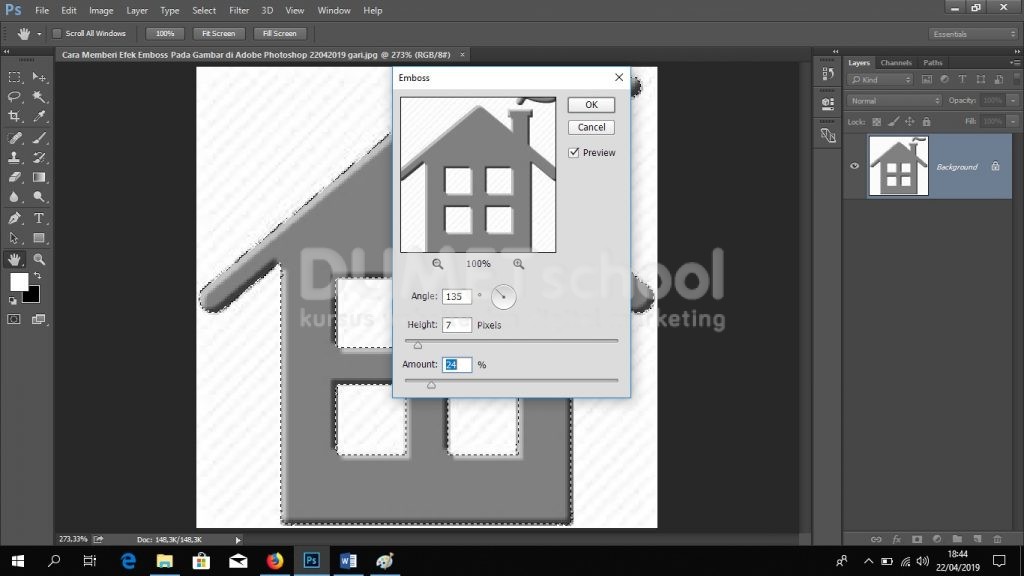This screenshot has width=1024, height=576.
Task: Select the Horizontal Type tool
Action: pyautogui.click(x=39, y=218)
